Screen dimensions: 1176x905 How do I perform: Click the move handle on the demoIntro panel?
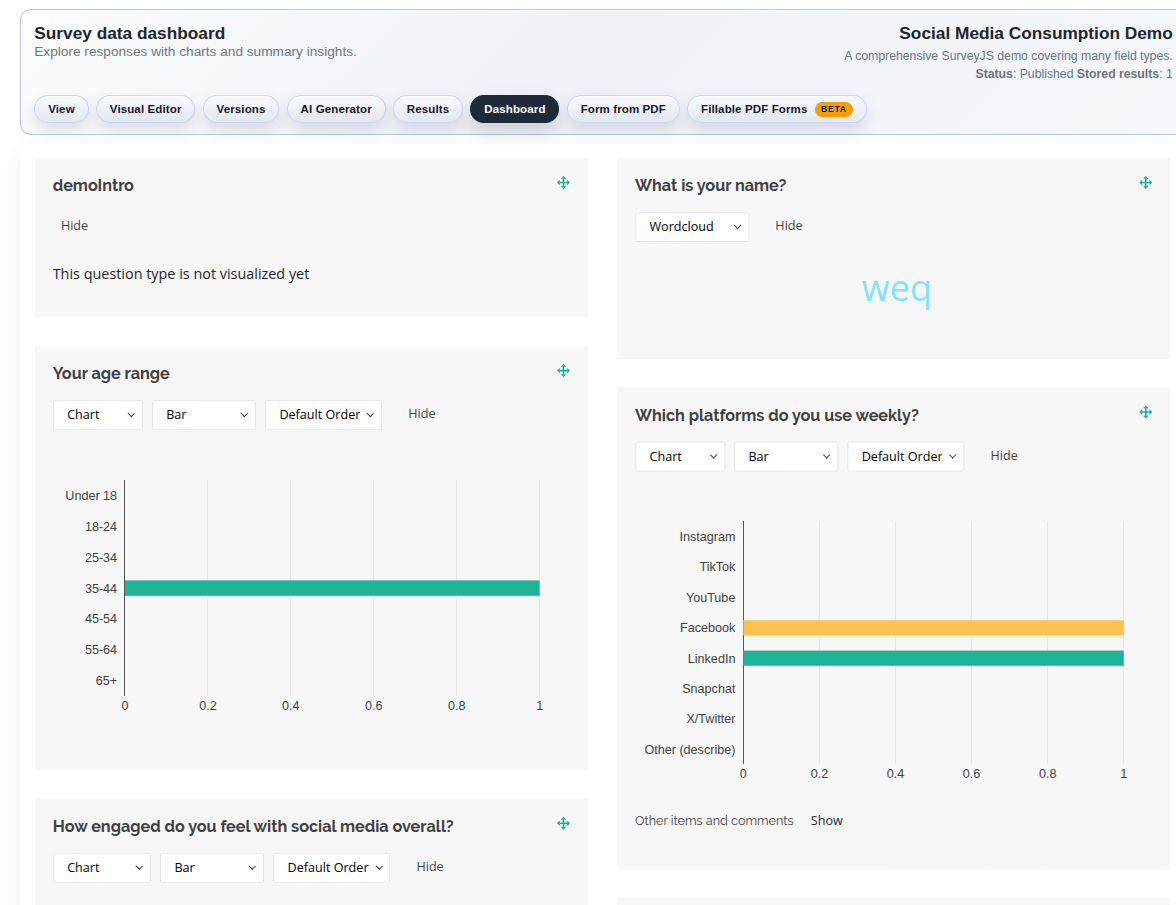point(563,182)
